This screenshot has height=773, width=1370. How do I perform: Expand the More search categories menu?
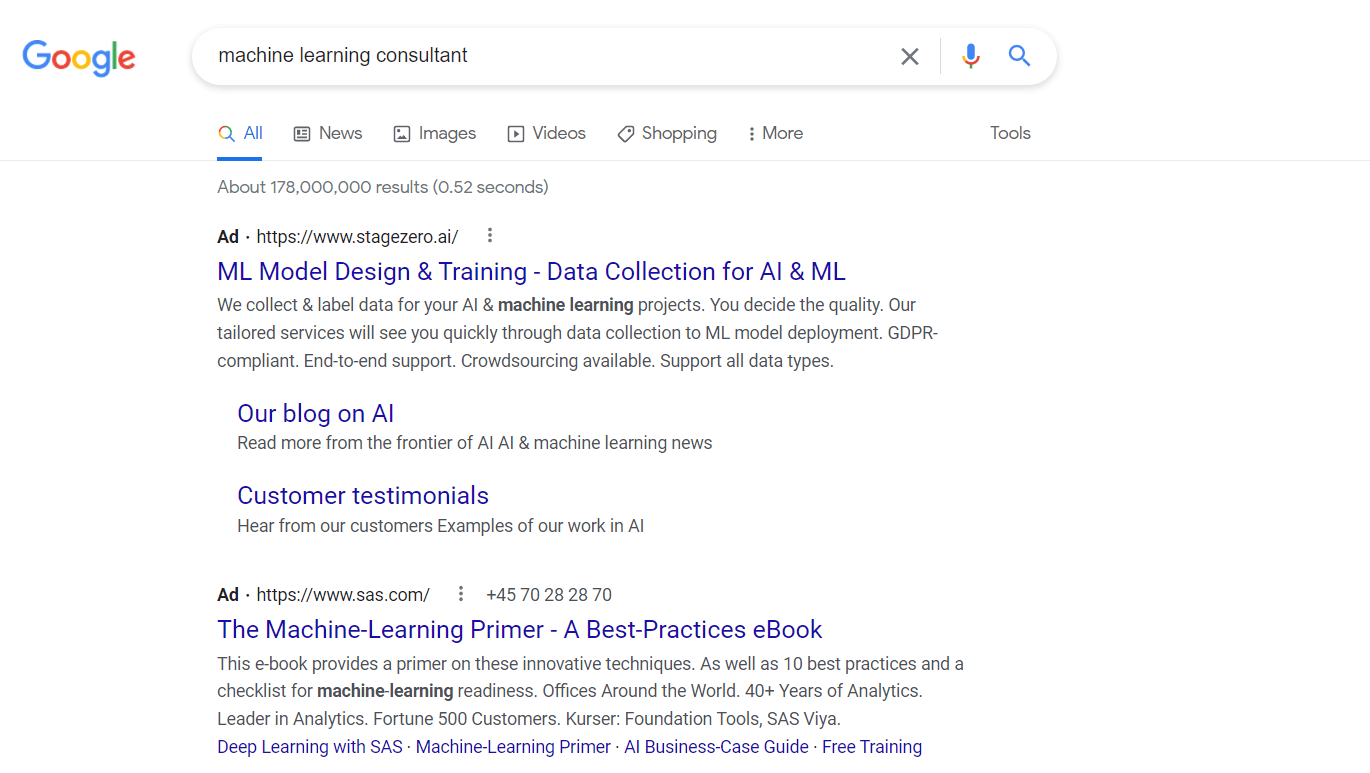tap(775, 134)
